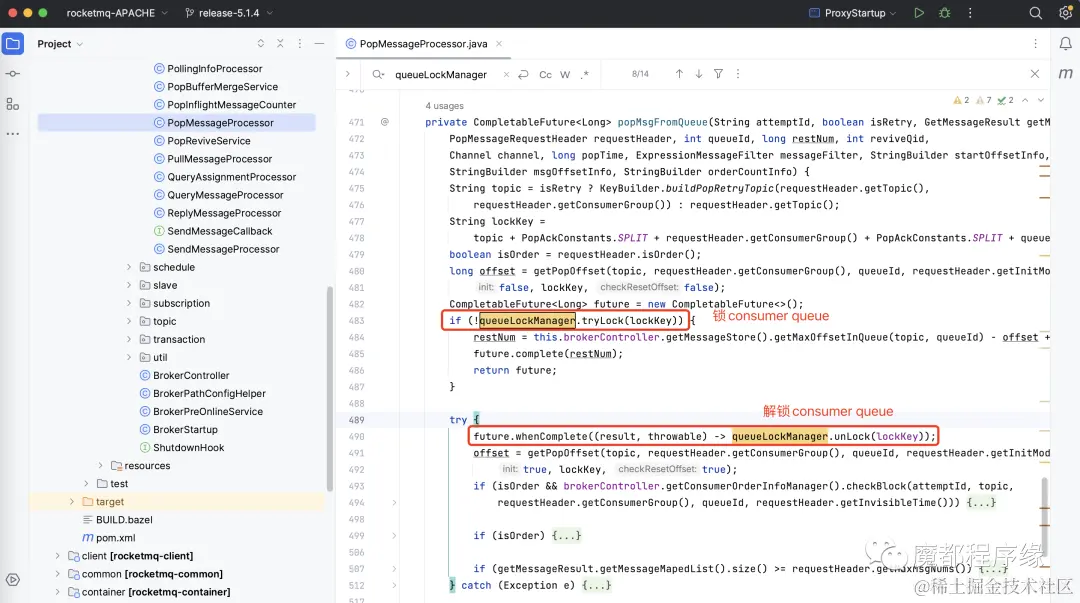The height and width of the screenshot is (603, 1080).
Task: Go to previous search occurrence
Action: [679, 74]
